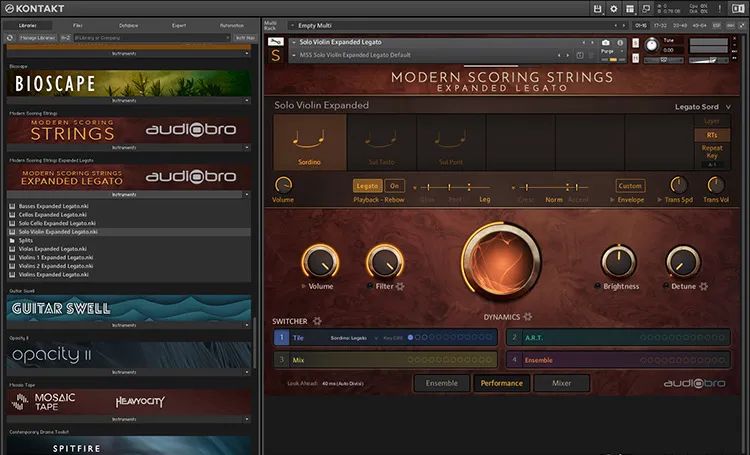750x455 pixels.
Task: Show instrument info icon next to camera
Action: 620,42
